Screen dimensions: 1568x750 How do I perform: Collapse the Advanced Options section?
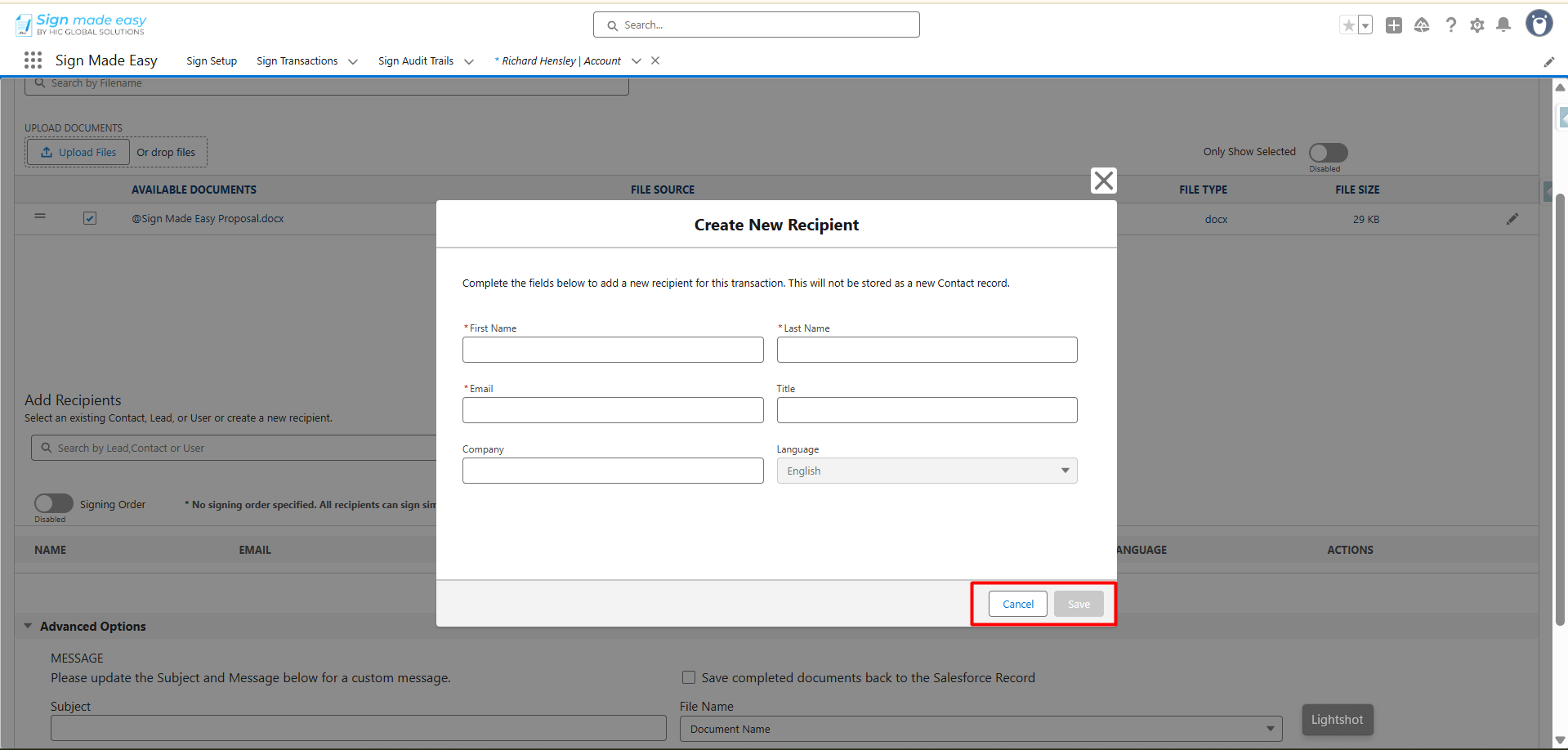click(x=28, y=626)
